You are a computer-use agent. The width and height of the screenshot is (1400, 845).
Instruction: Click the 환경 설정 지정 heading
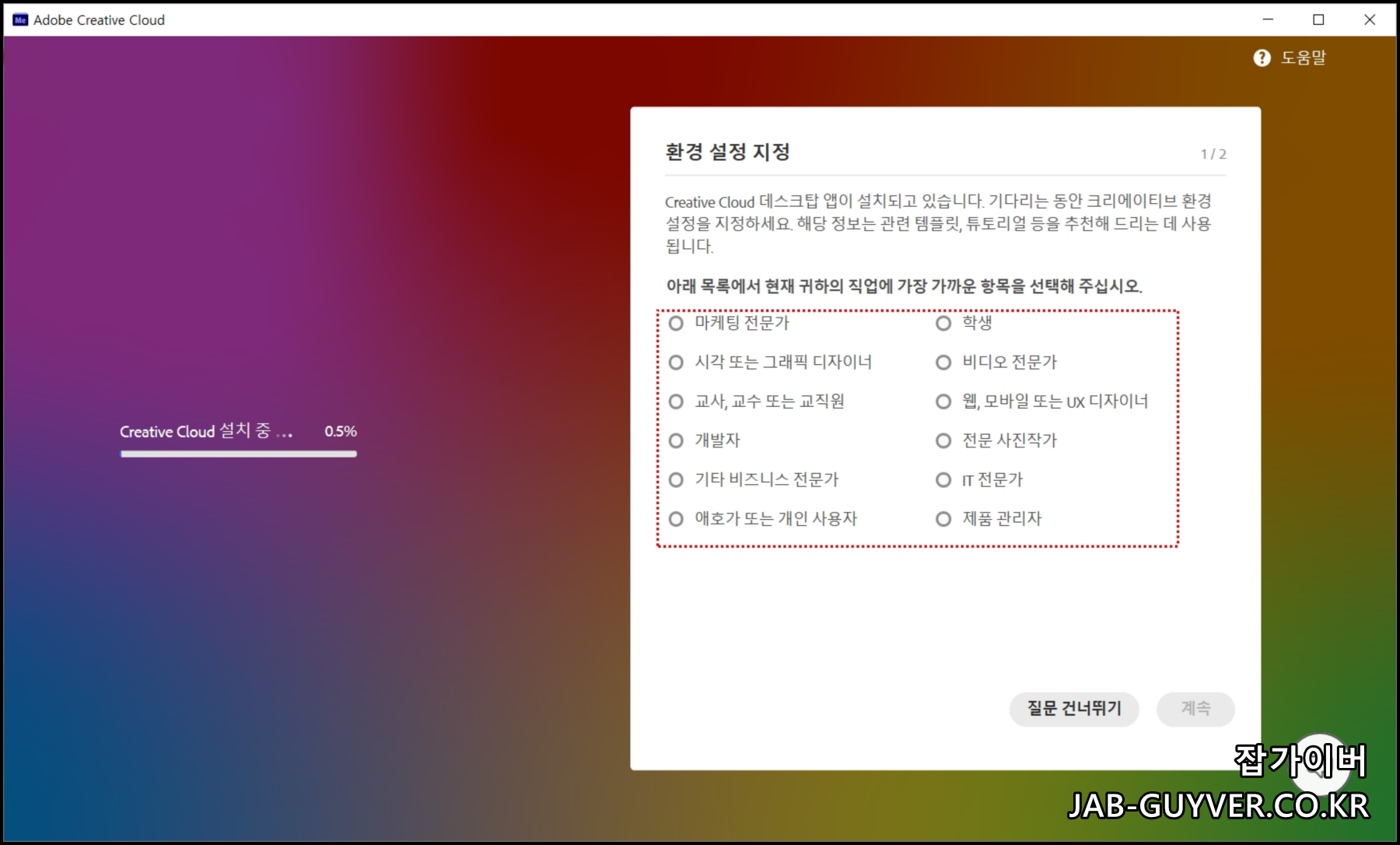coord(728,152)
